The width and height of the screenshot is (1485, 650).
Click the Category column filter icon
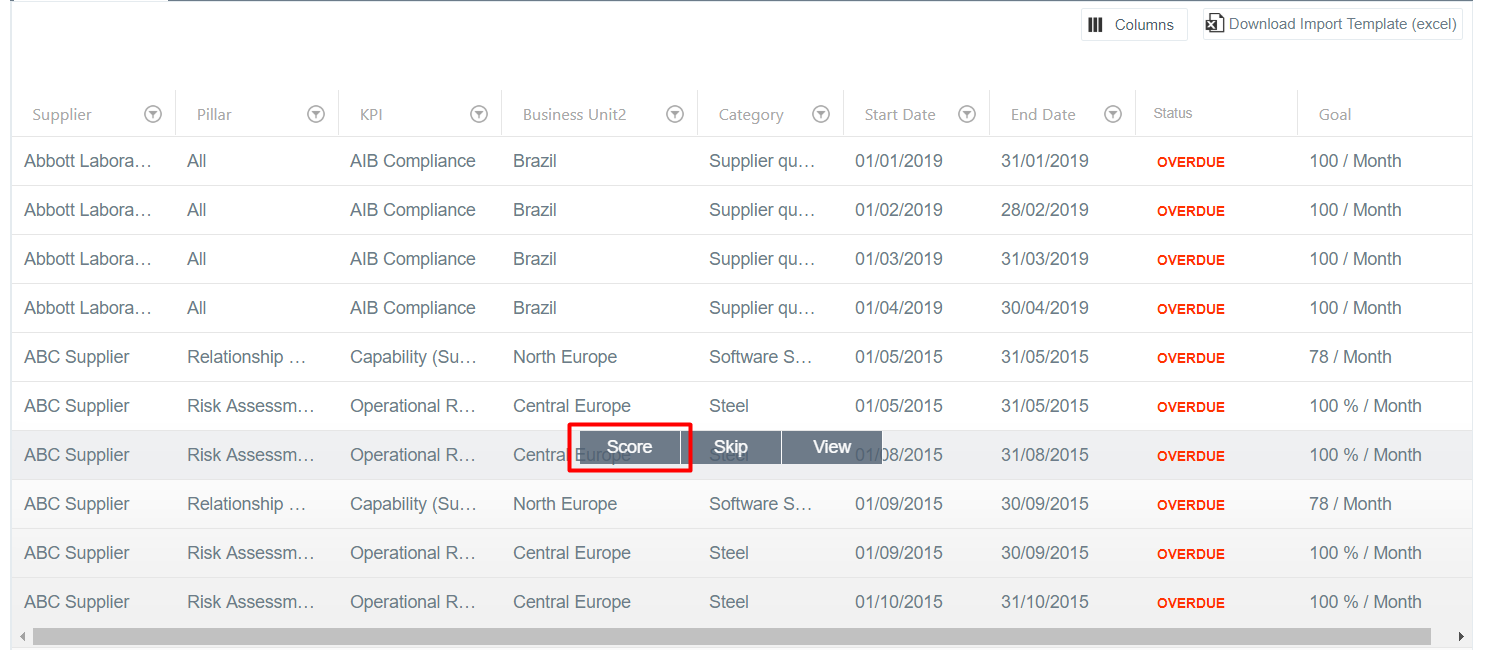point(821,115)
